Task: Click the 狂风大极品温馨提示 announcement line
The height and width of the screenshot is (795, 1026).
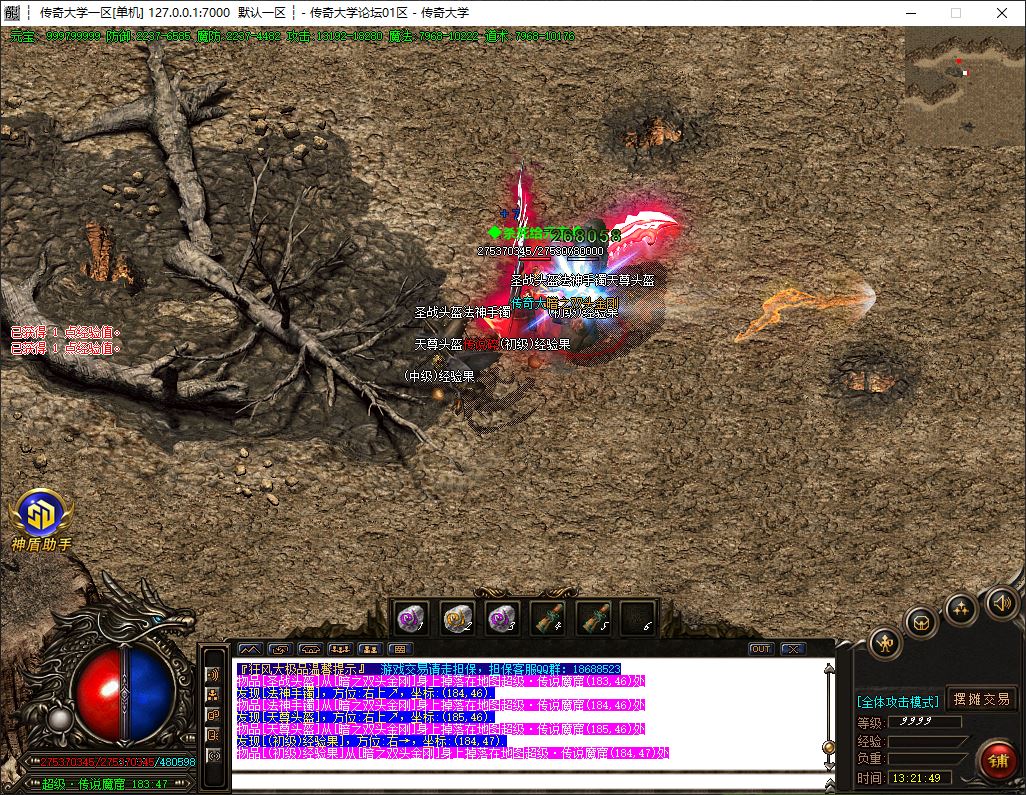Action: 429,669
